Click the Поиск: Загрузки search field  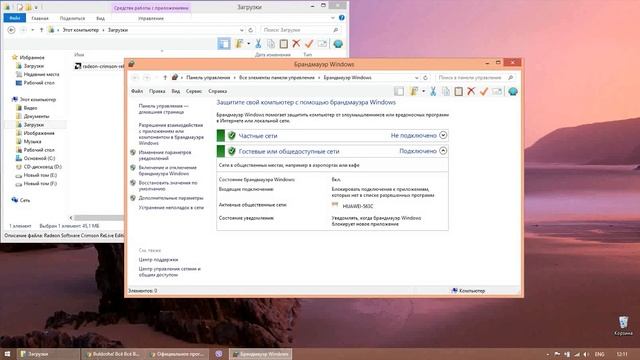pos(300,30)
